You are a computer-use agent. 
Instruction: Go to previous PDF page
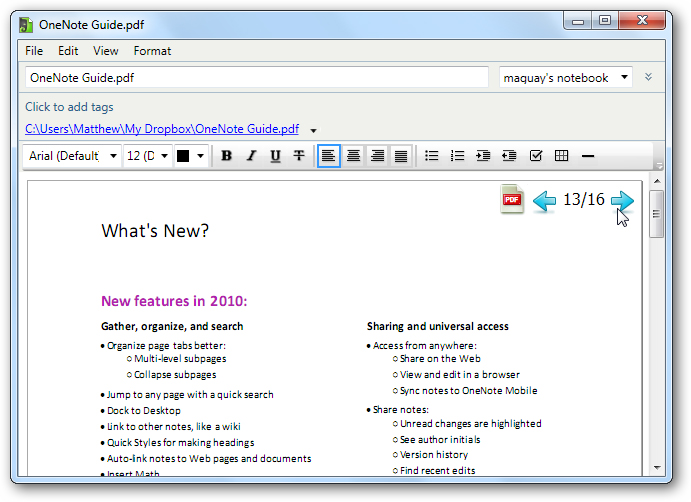(x=544, y=200)
